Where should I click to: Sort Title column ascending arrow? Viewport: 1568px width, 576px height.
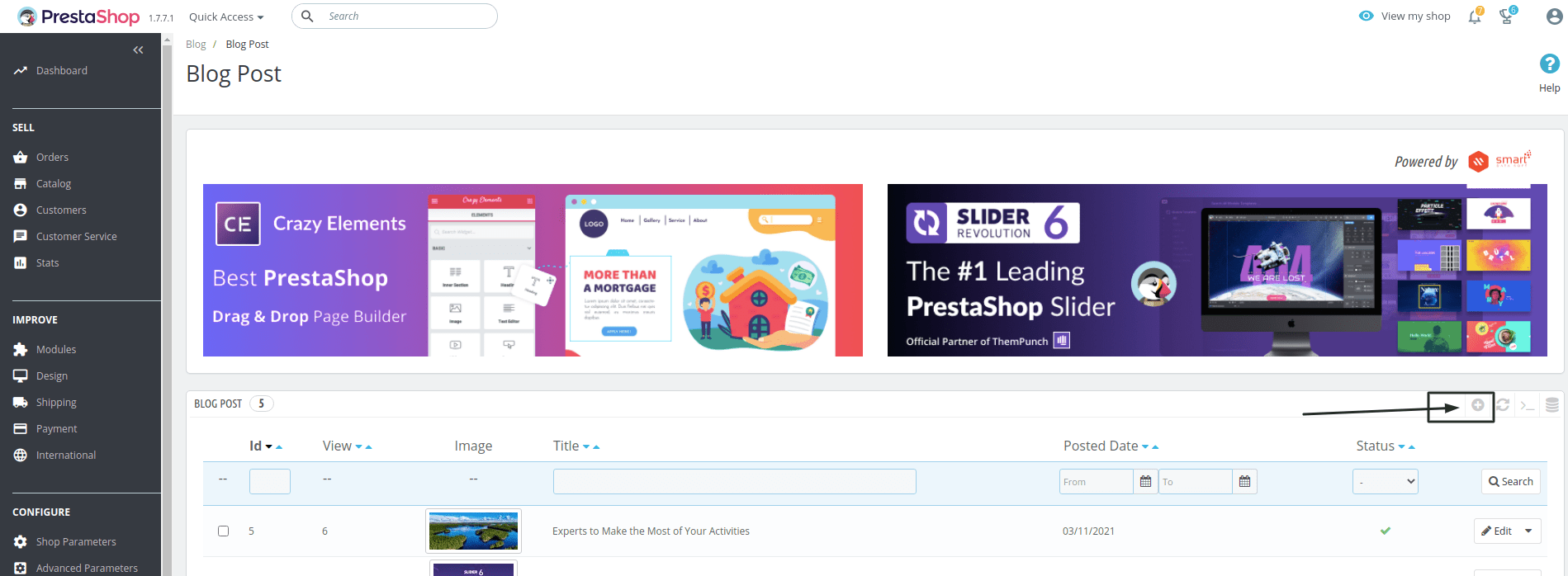(596, 446)
